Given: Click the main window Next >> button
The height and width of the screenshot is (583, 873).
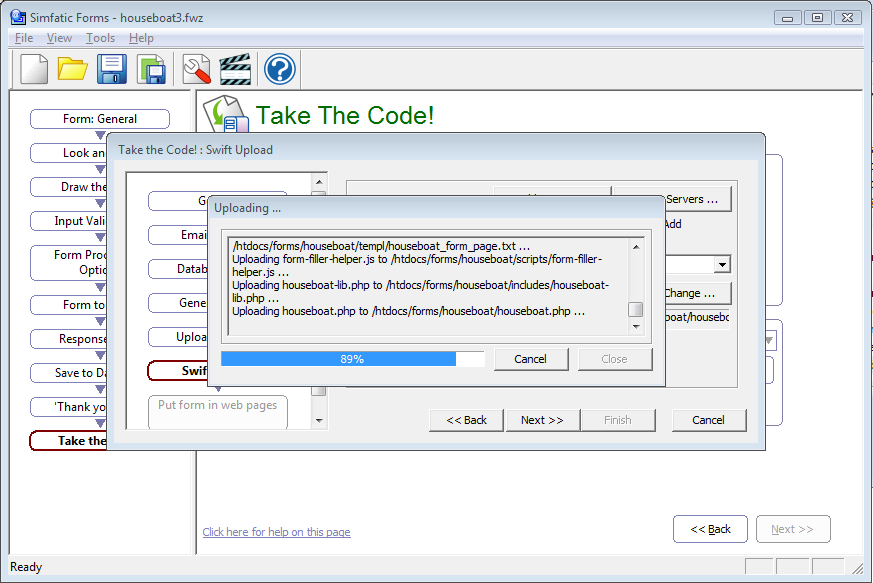Looking at the screenshot, I should pyautogui.click(x=793, y=529).
